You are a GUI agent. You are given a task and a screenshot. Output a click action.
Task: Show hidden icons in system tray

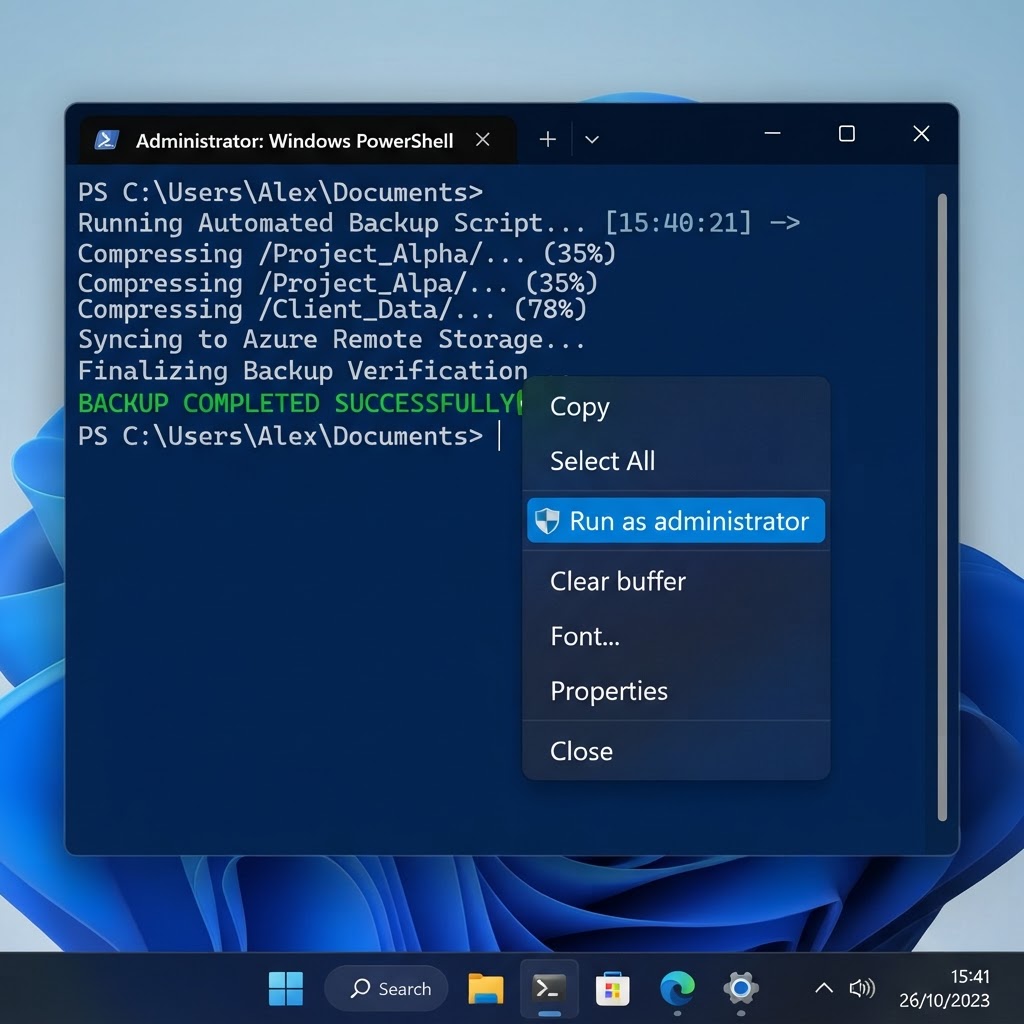(824, 988)
